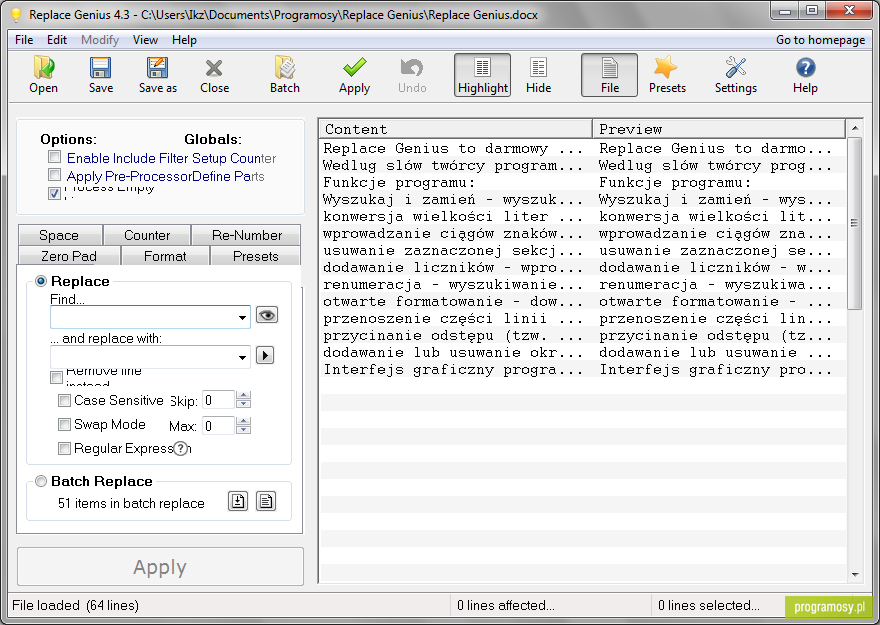Switch to the Presets tab
This screenshot has width=880, height=625.
(x=255, y=256)
